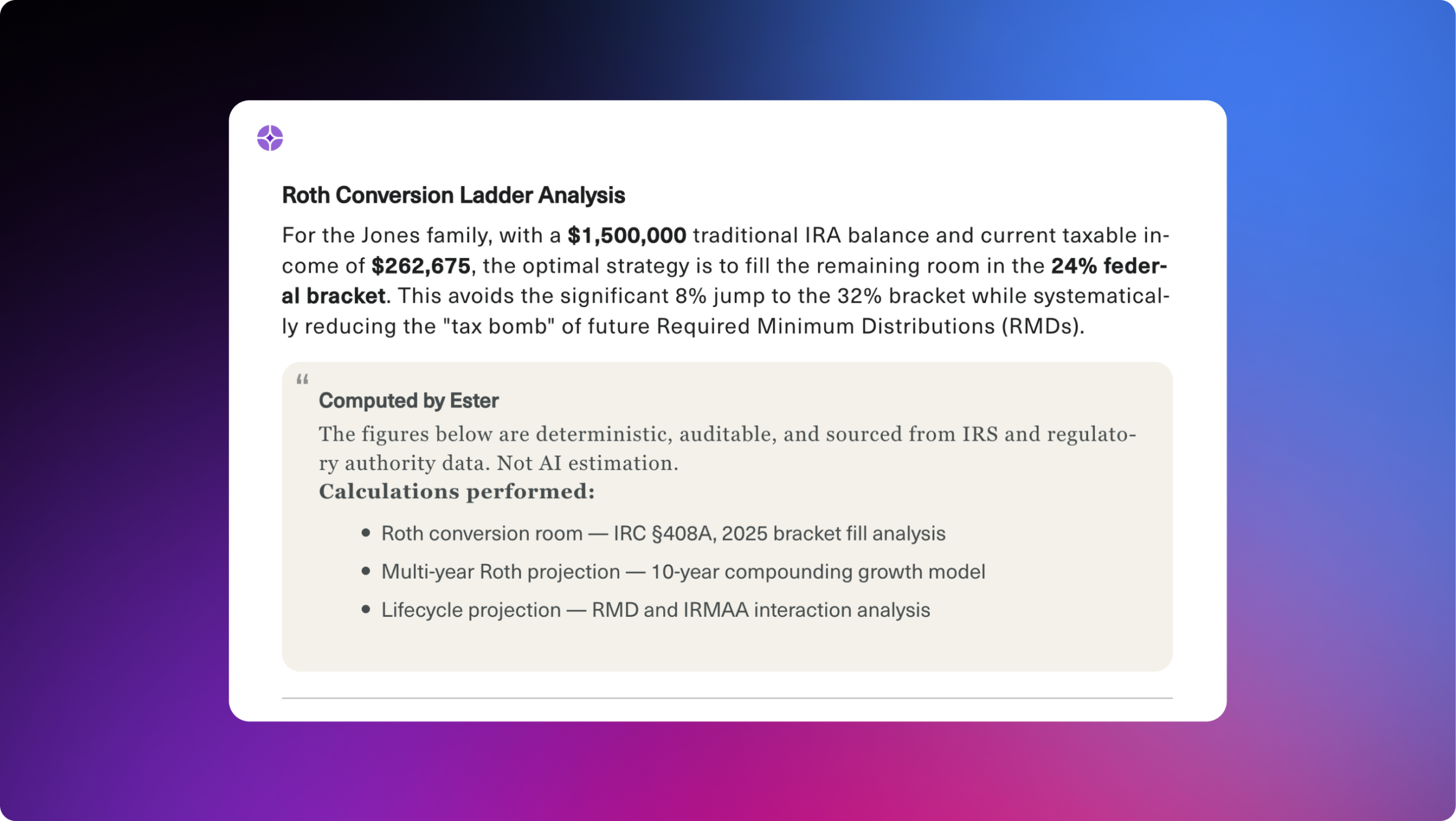The height and width of the screenshot is (821, 1456).
Task: Click the horizontal divider below the callout
Action: click(727, 698)
